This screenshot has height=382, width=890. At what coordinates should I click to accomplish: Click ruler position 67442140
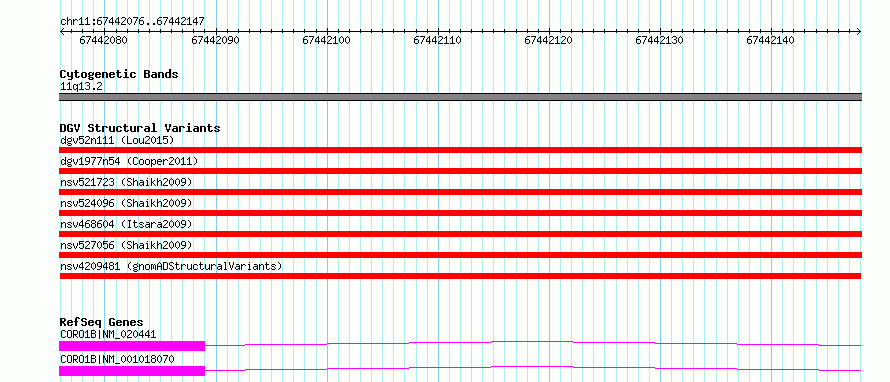click(770, 40)
